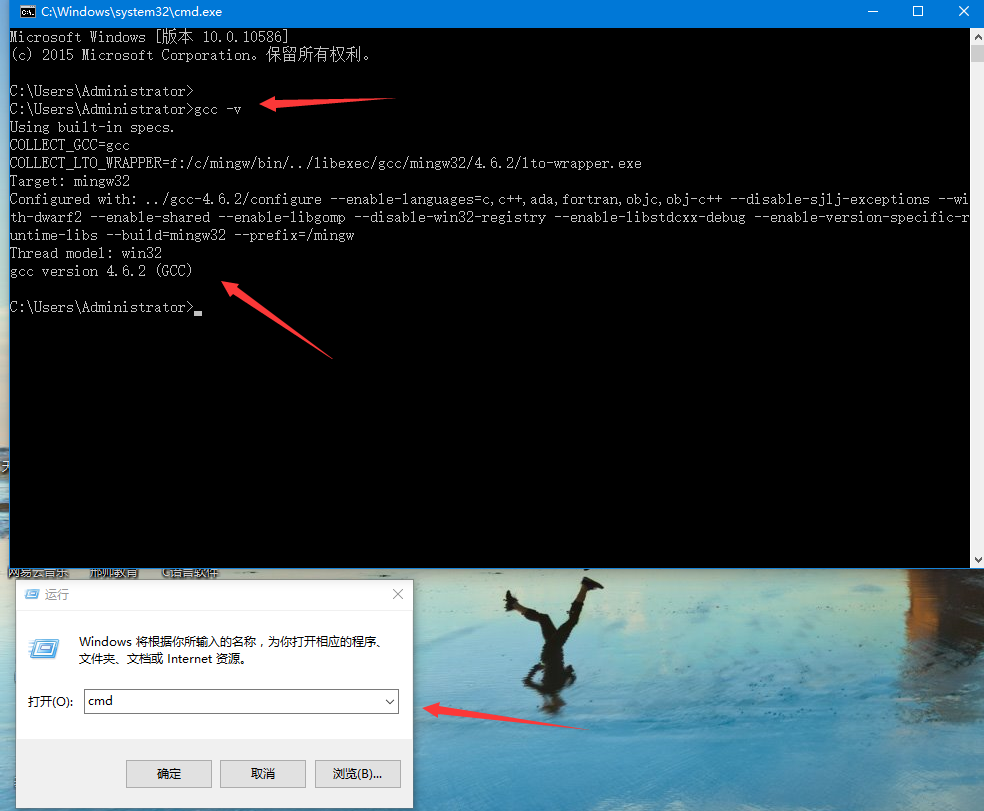Expand the 打开(O) combo box dropdown arrow

coord(389,702)
